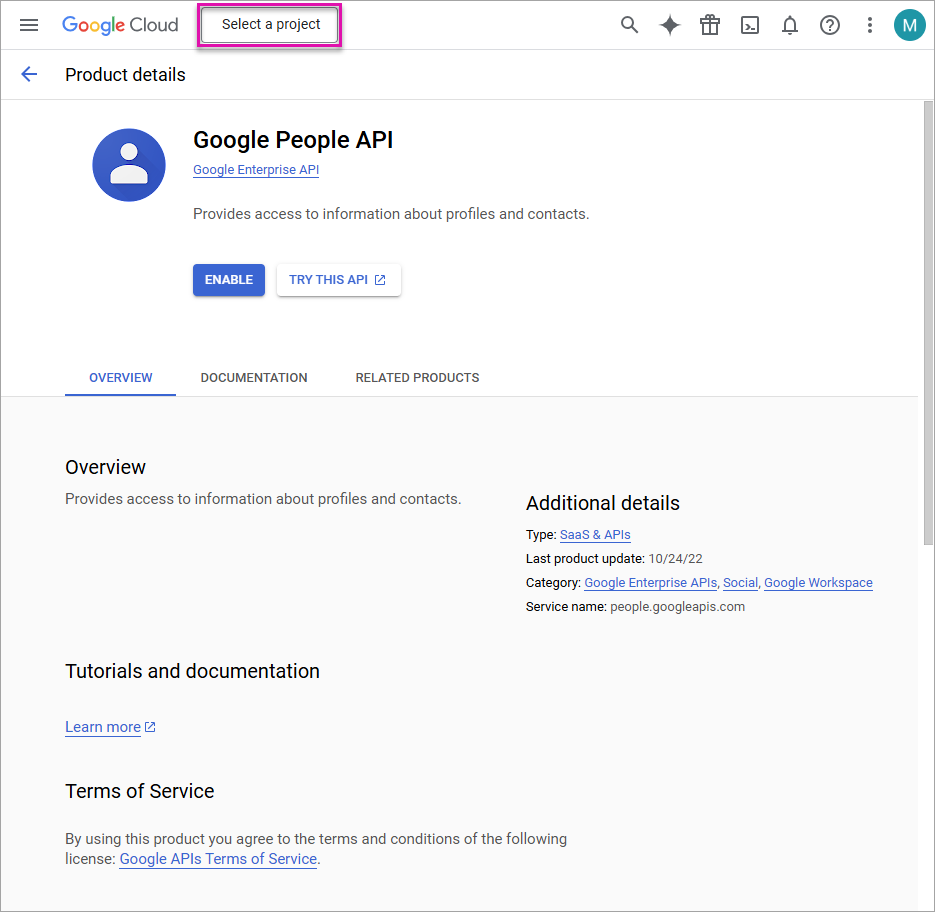Open the Gemini assistant sparkle icon
The image size is (935, 912).
coord(669,25)
